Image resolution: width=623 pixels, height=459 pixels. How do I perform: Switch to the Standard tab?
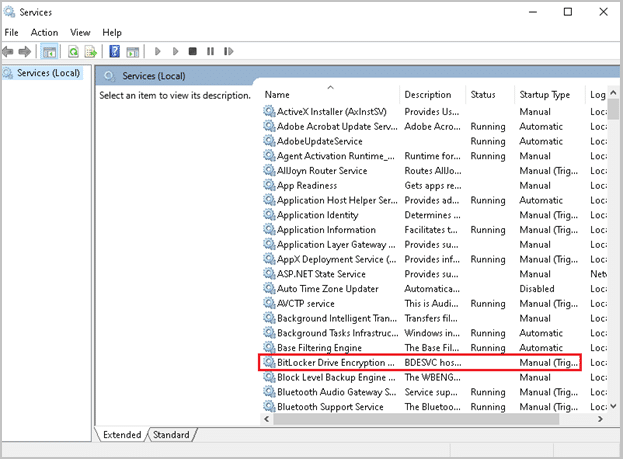[x=171, y=434]
